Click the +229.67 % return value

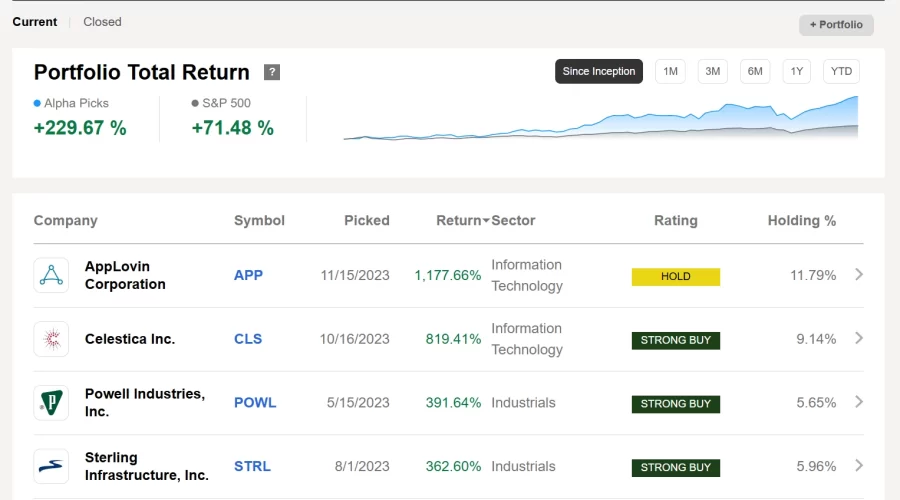80,127
